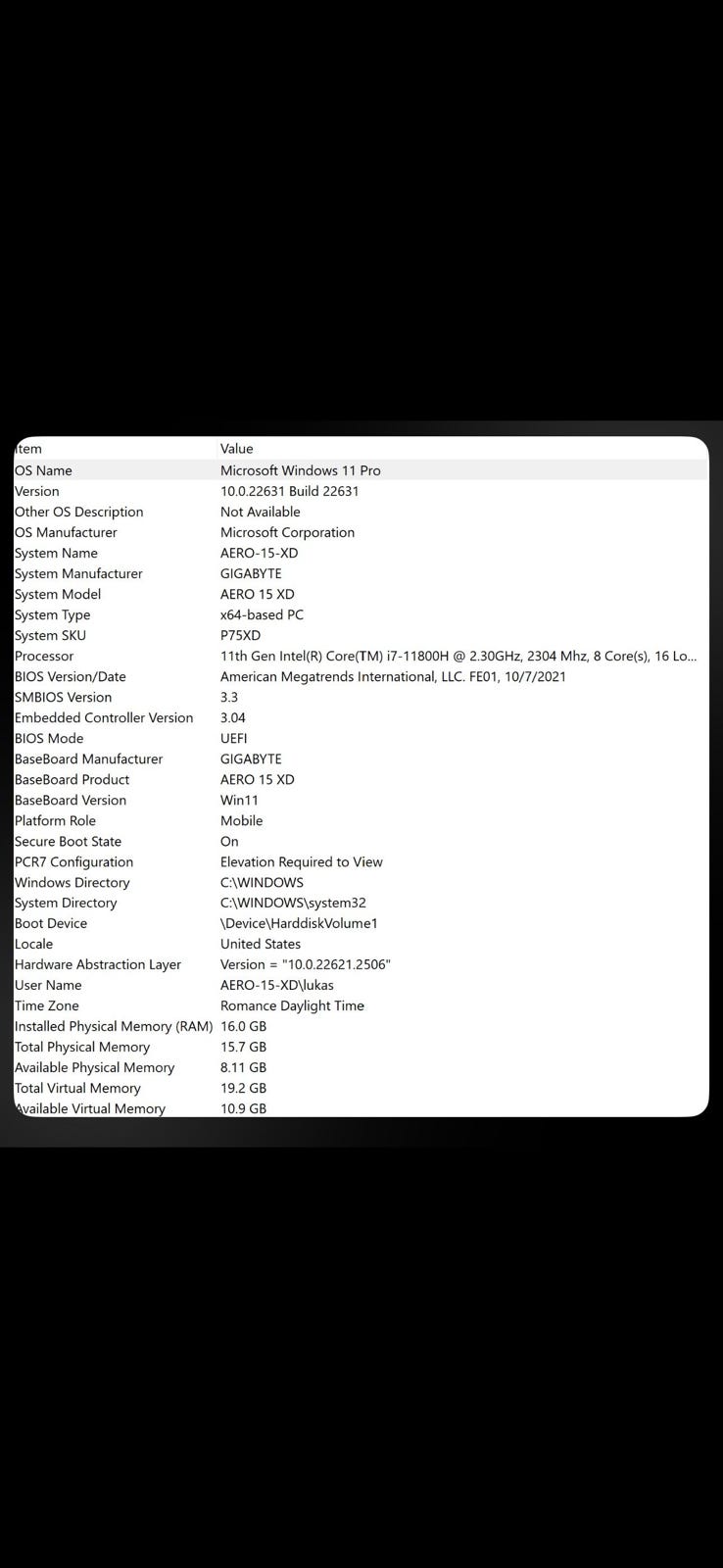The width and height of the screenshot is (723, 1568).
Task: Select the '16.0 GB' value
Action: click(243, 1026)
